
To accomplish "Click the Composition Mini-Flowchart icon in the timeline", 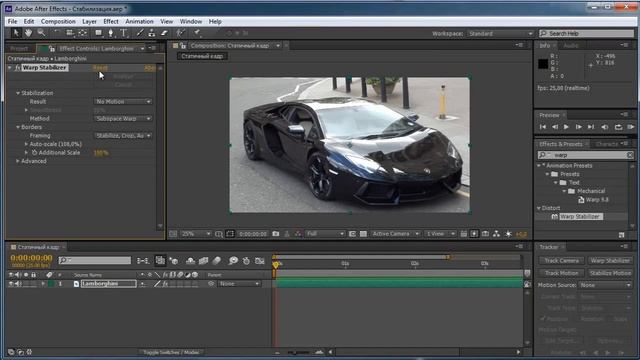I will point(143,260).
